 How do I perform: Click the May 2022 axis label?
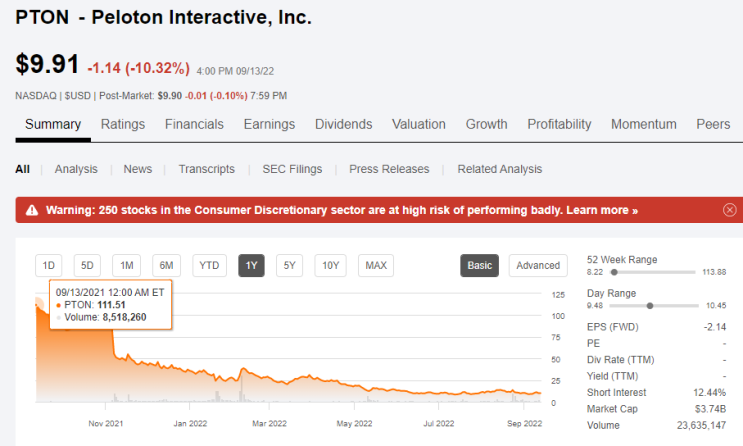click(354, 423)
